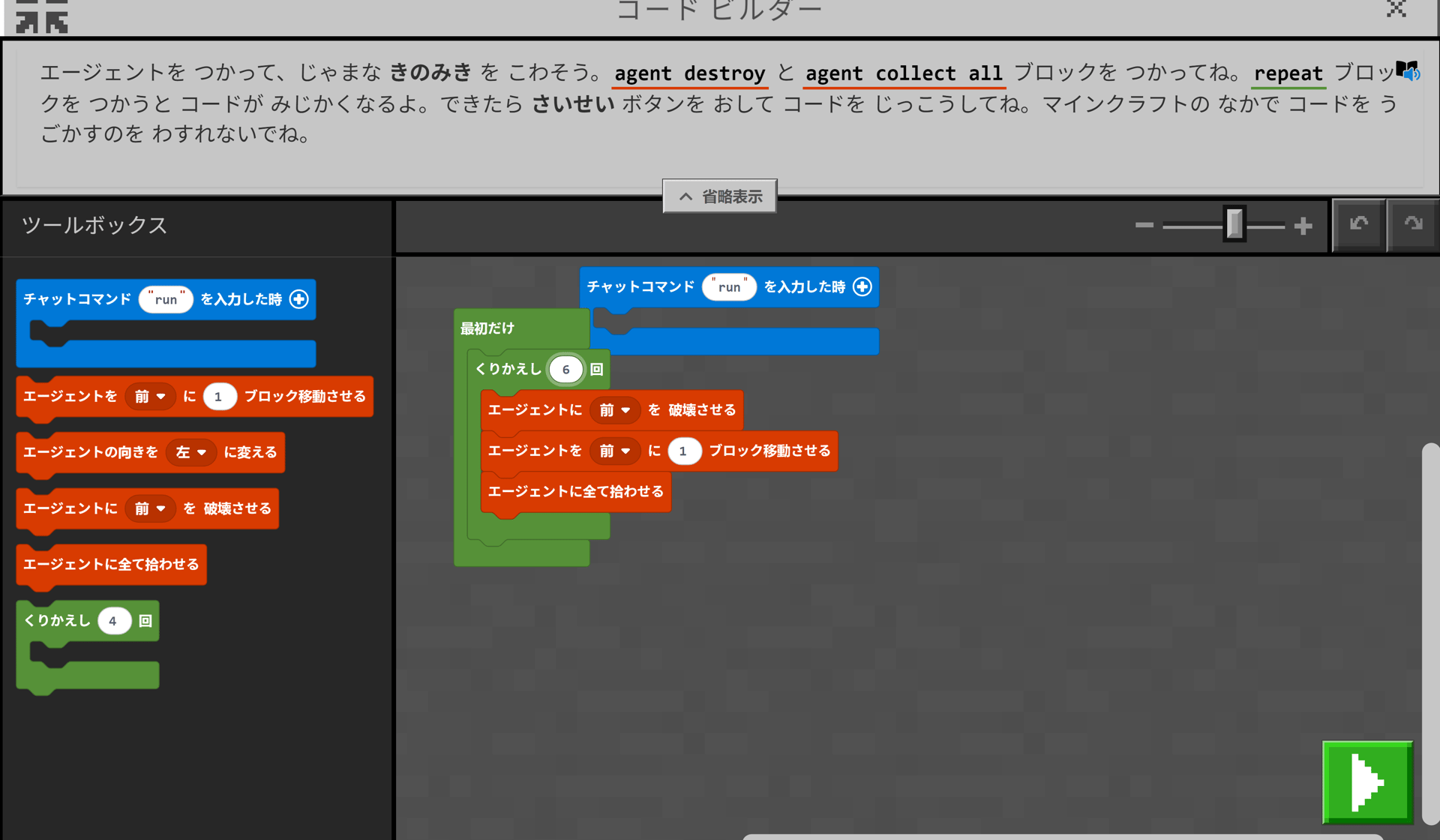Open the repeat link in instructions
This screenshot has height=840, width=1440.
pos(1288,73)
